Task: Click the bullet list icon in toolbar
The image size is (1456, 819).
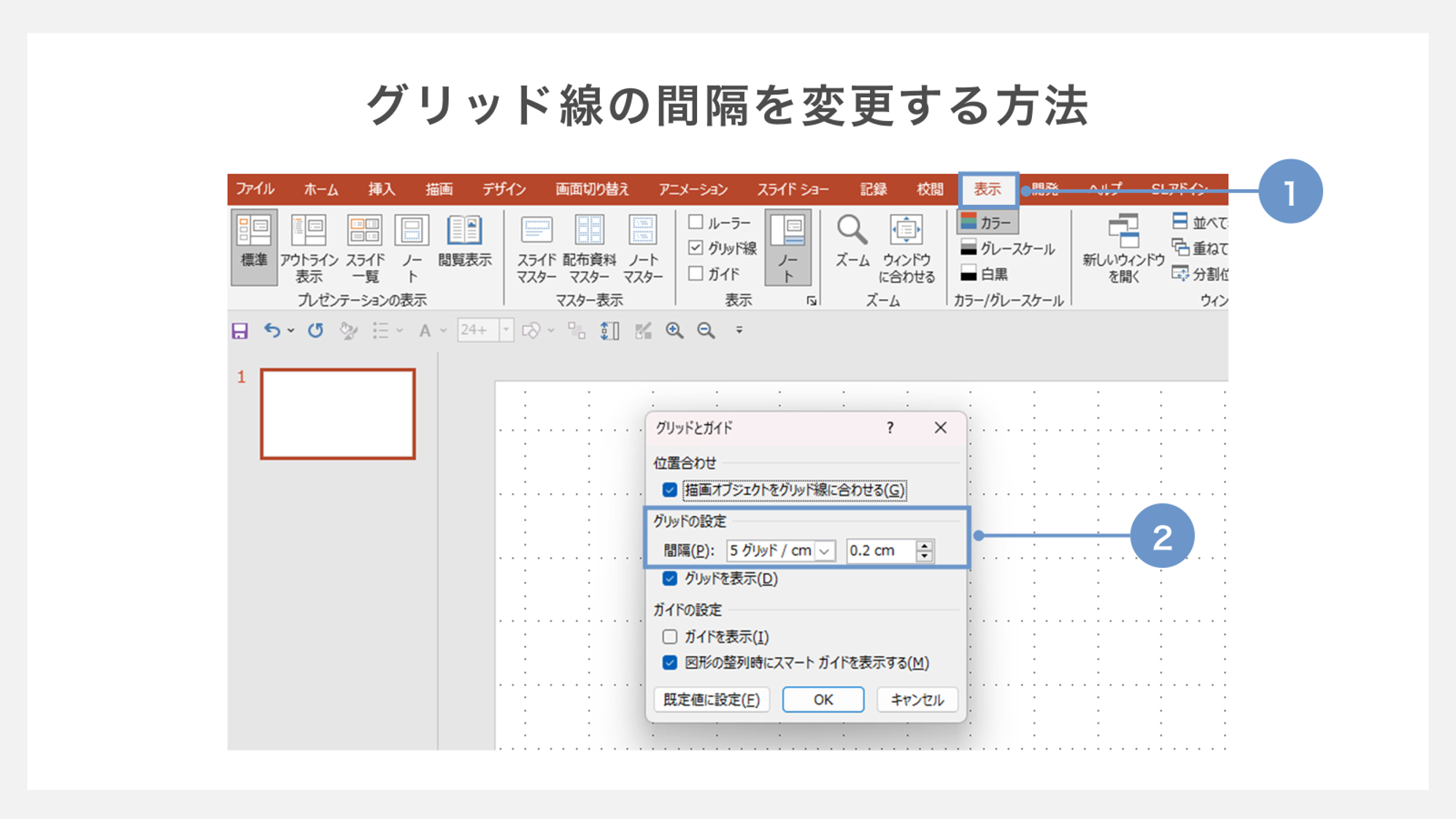Action: tap(380, 331)
